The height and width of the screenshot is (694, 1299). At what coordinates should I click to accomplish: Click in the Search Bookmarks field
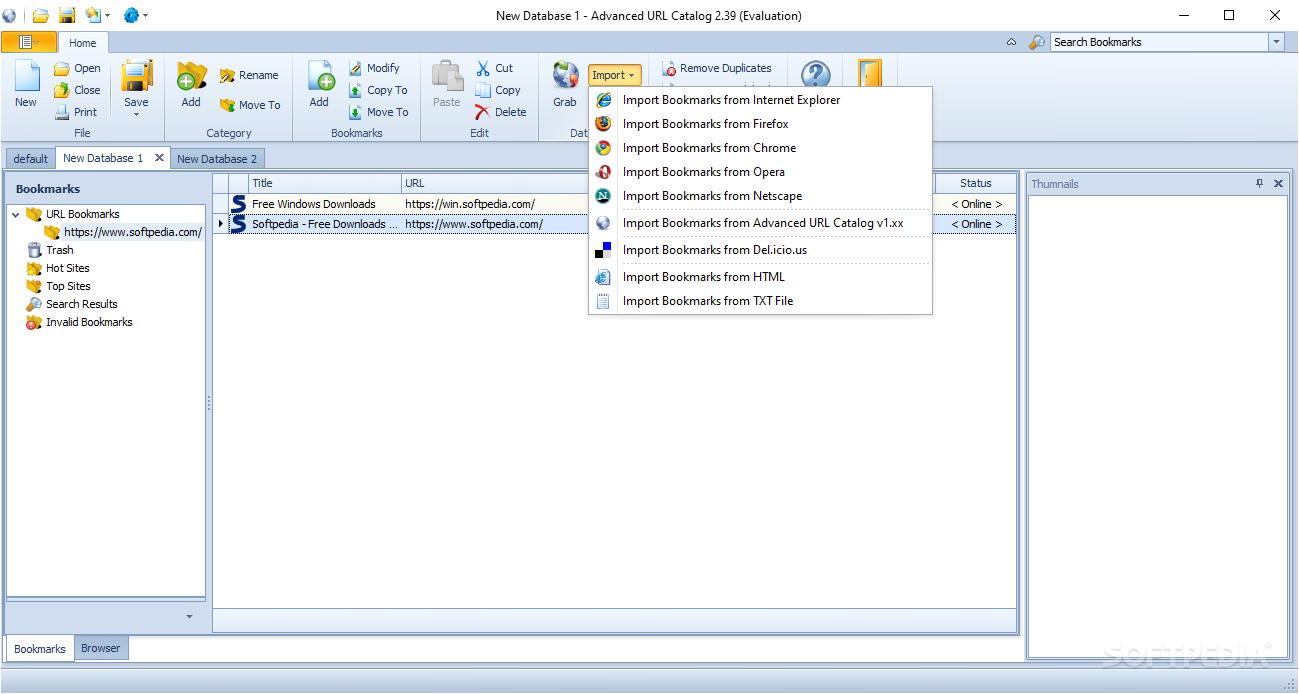1158,42
